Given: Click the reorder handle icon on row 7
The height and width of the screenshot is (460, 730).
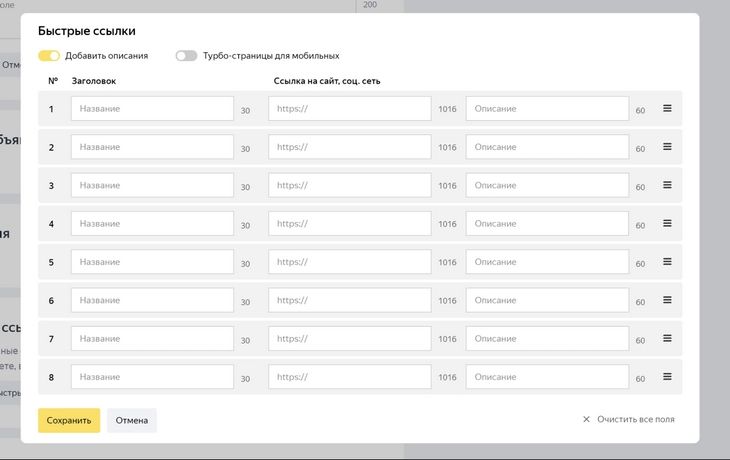Looking at the screenshot, I should click(667, 338).
